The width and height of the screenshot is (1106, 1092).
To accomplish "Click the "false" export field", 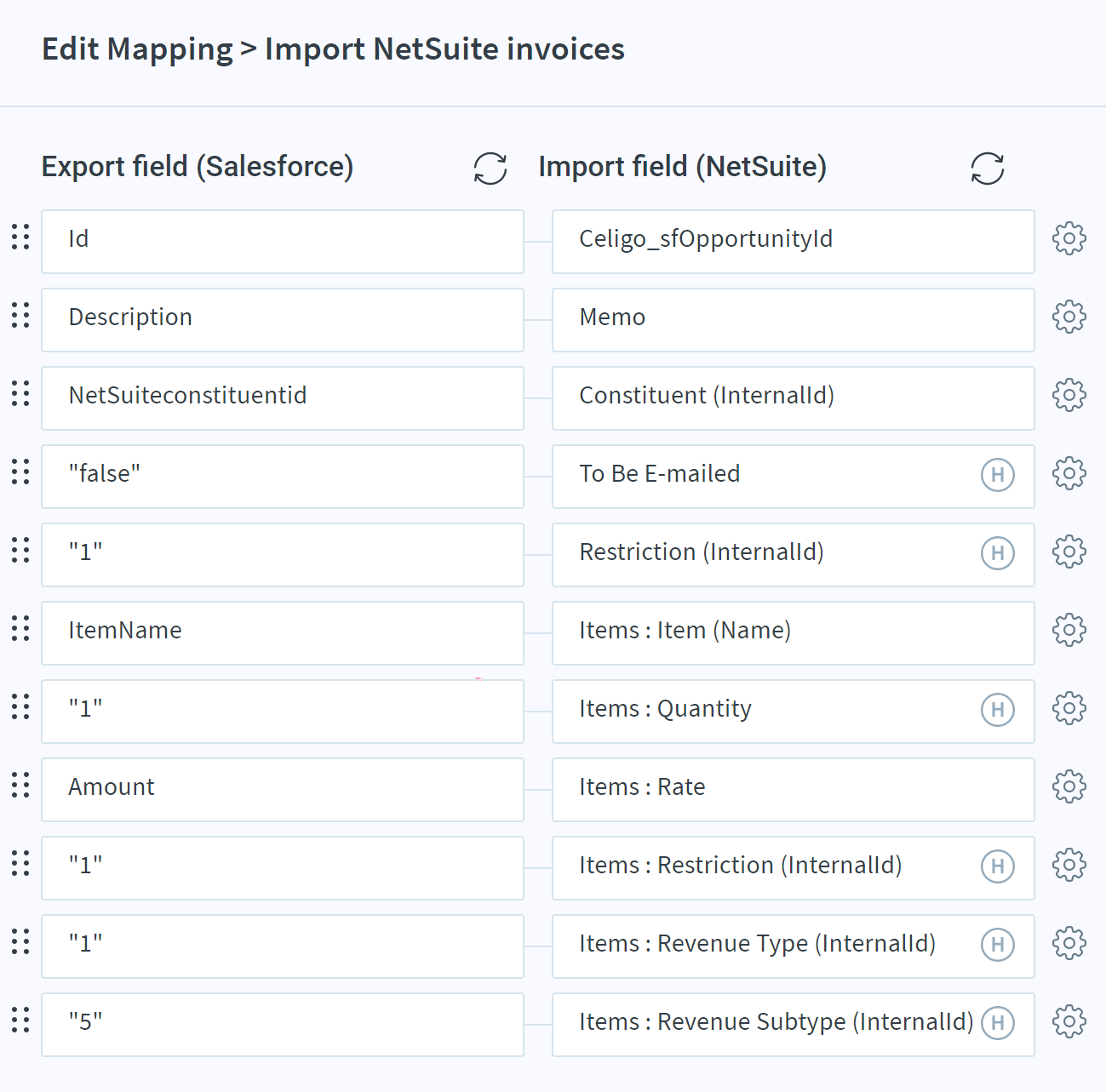I will pos(283,477).
